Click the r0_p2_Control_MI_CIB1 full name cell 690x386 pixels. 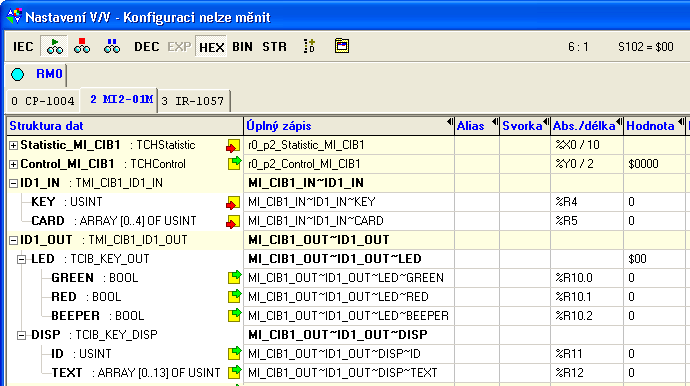click(349, 164)
